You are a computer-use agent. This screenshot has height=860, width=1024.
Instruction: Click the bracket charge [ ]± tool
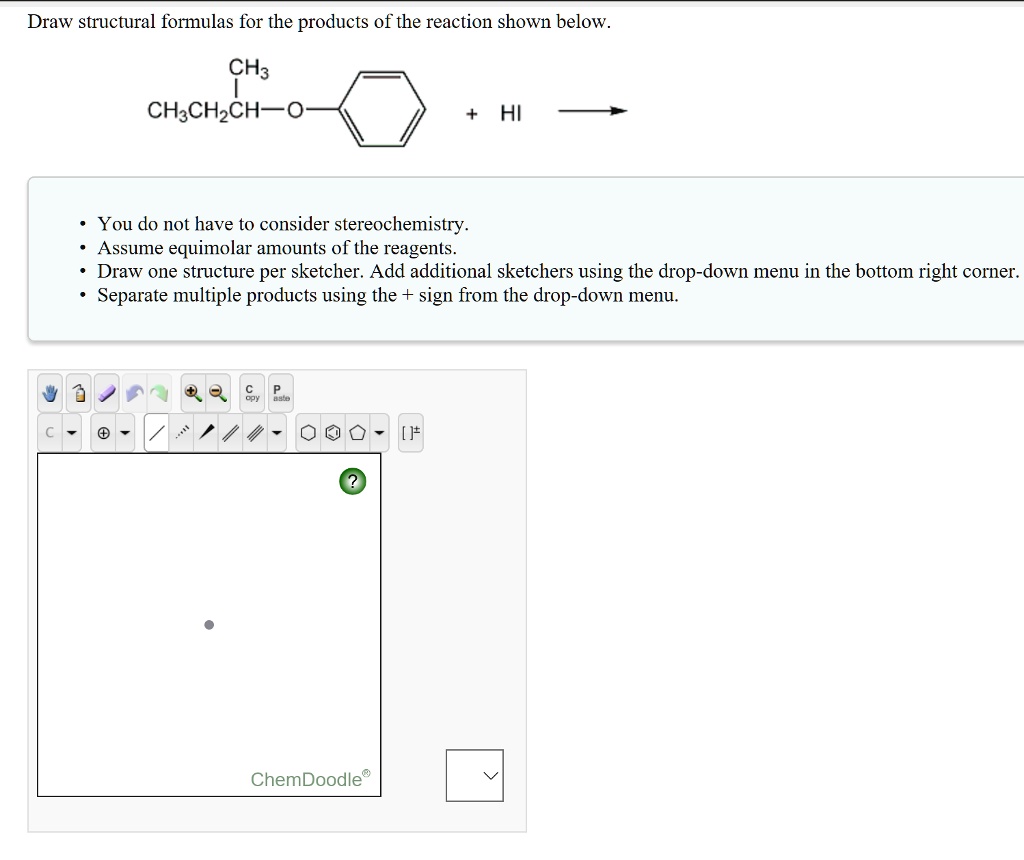[410, 432]
